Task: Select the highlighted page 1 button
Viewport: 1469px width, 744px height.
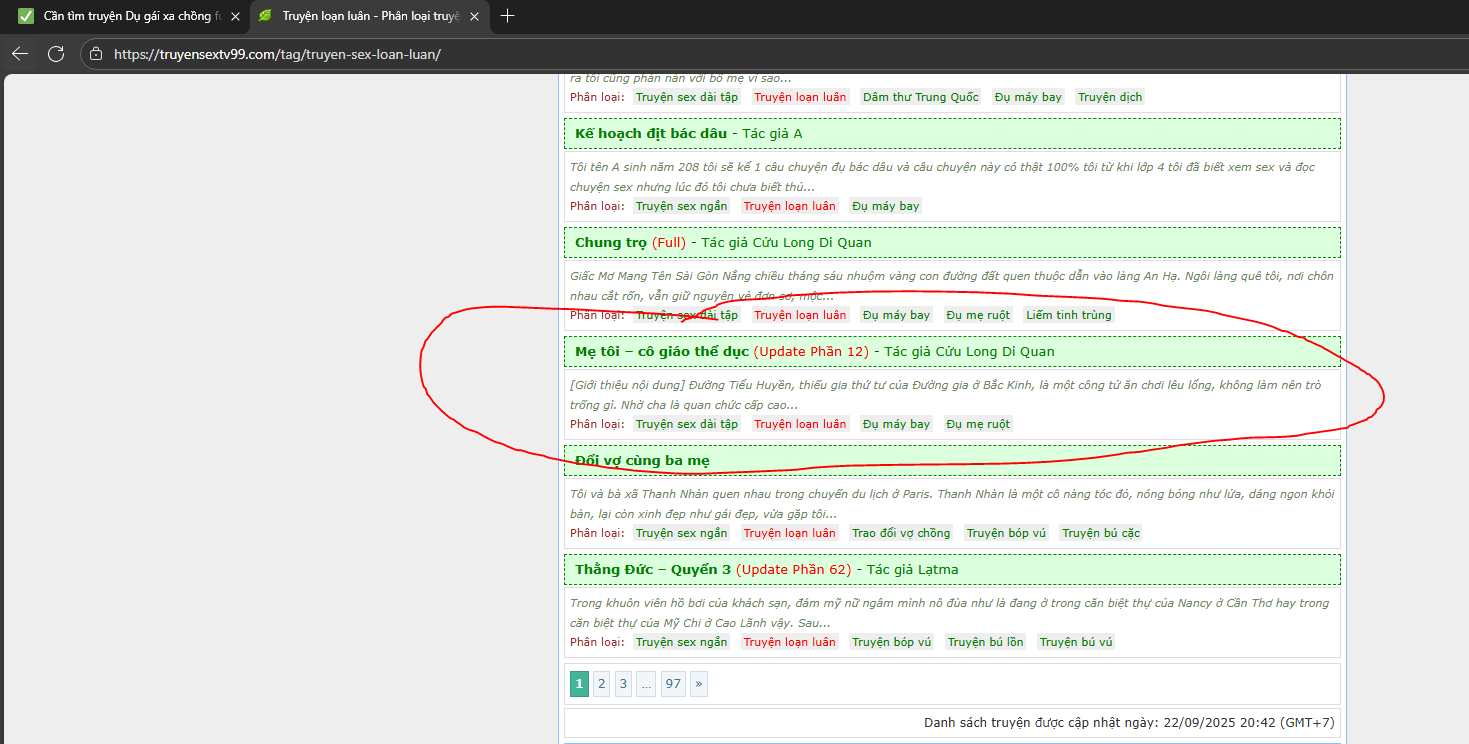Action: [x=579, y=684]
